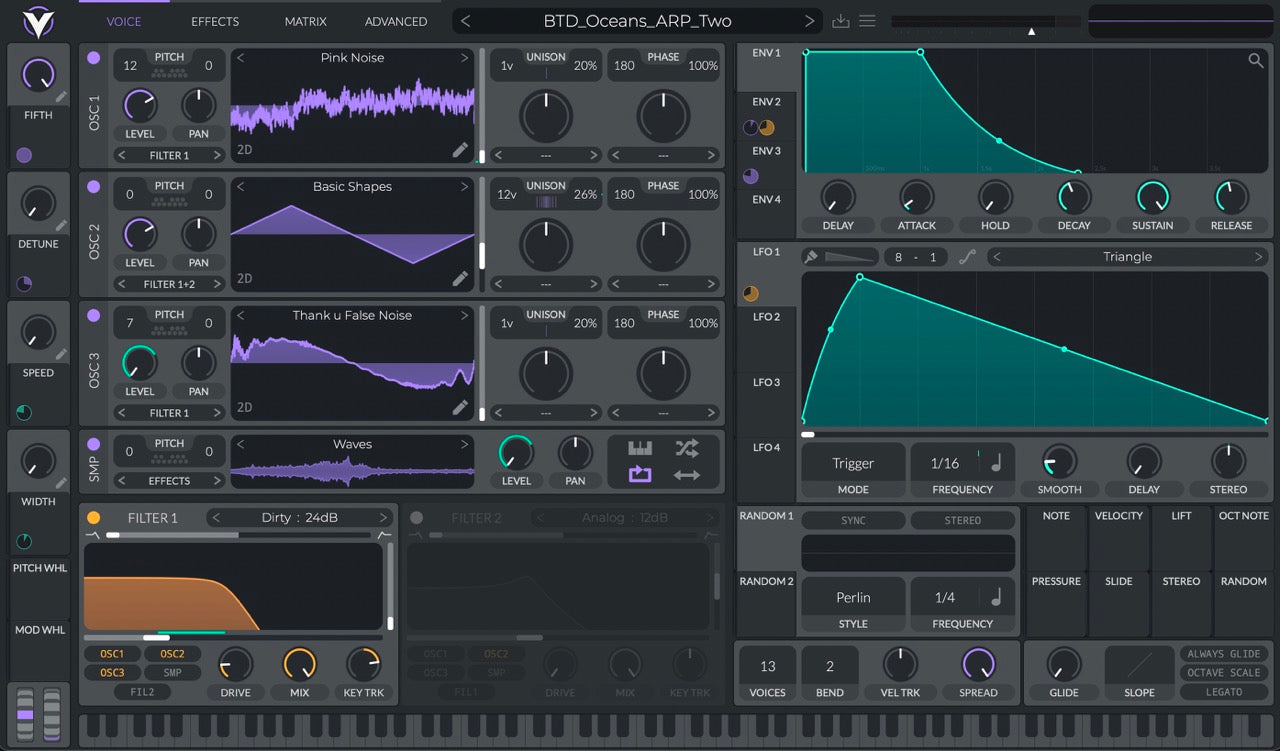Click the sampler keyboard tracking icon
1280x751 pixels.
coord(640,448)
